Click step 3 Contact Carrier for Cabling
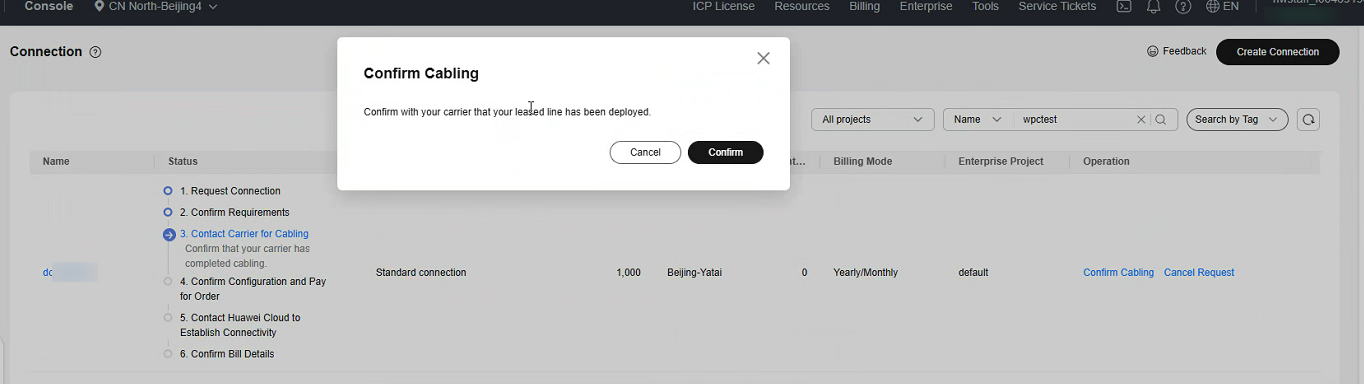Screen dimensions: 1364x384 [244, 234]
